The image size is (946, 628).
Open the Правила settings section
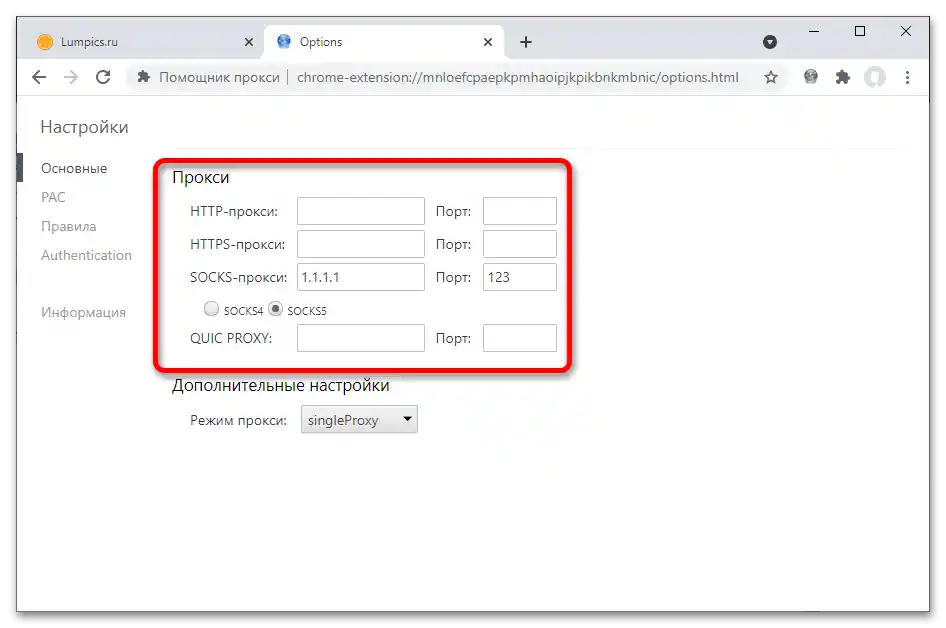pos(69,226)
